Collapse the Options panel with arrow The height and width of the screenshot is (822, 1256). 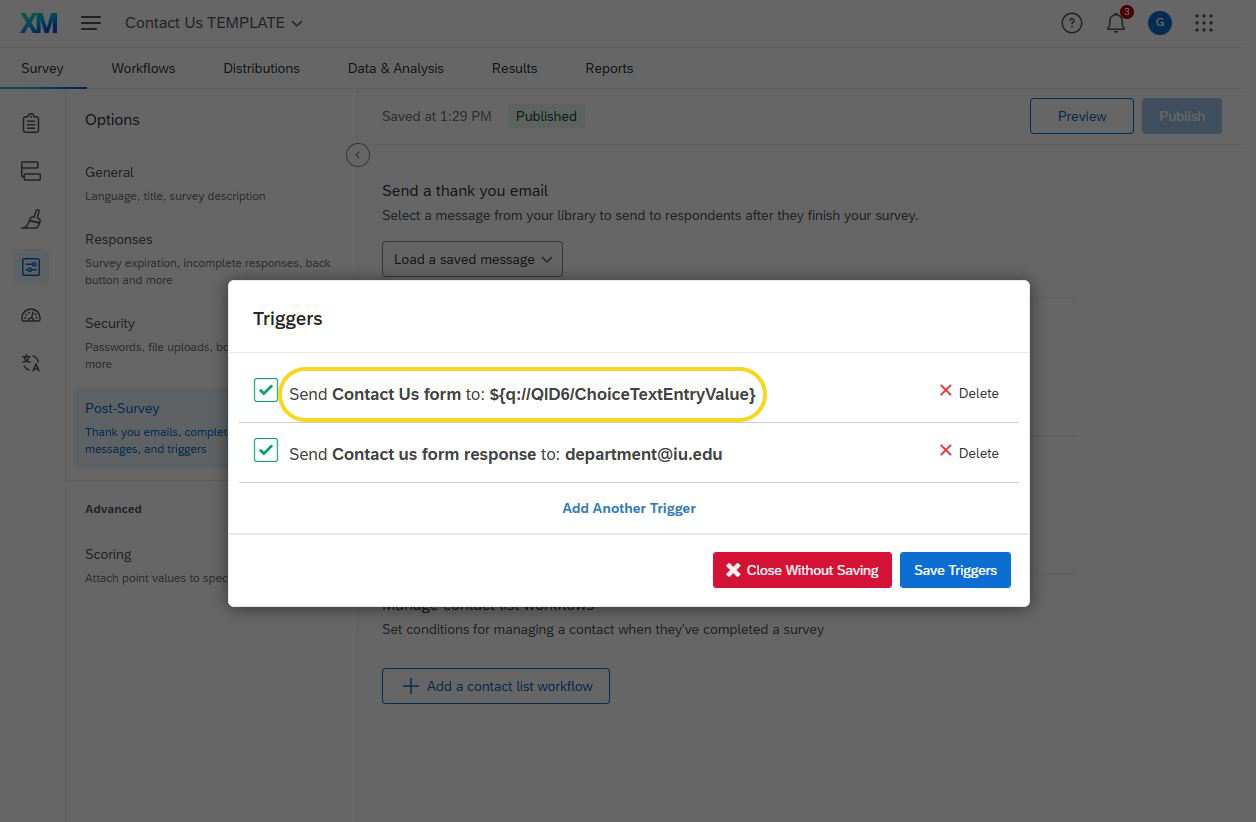click(358, 155)
